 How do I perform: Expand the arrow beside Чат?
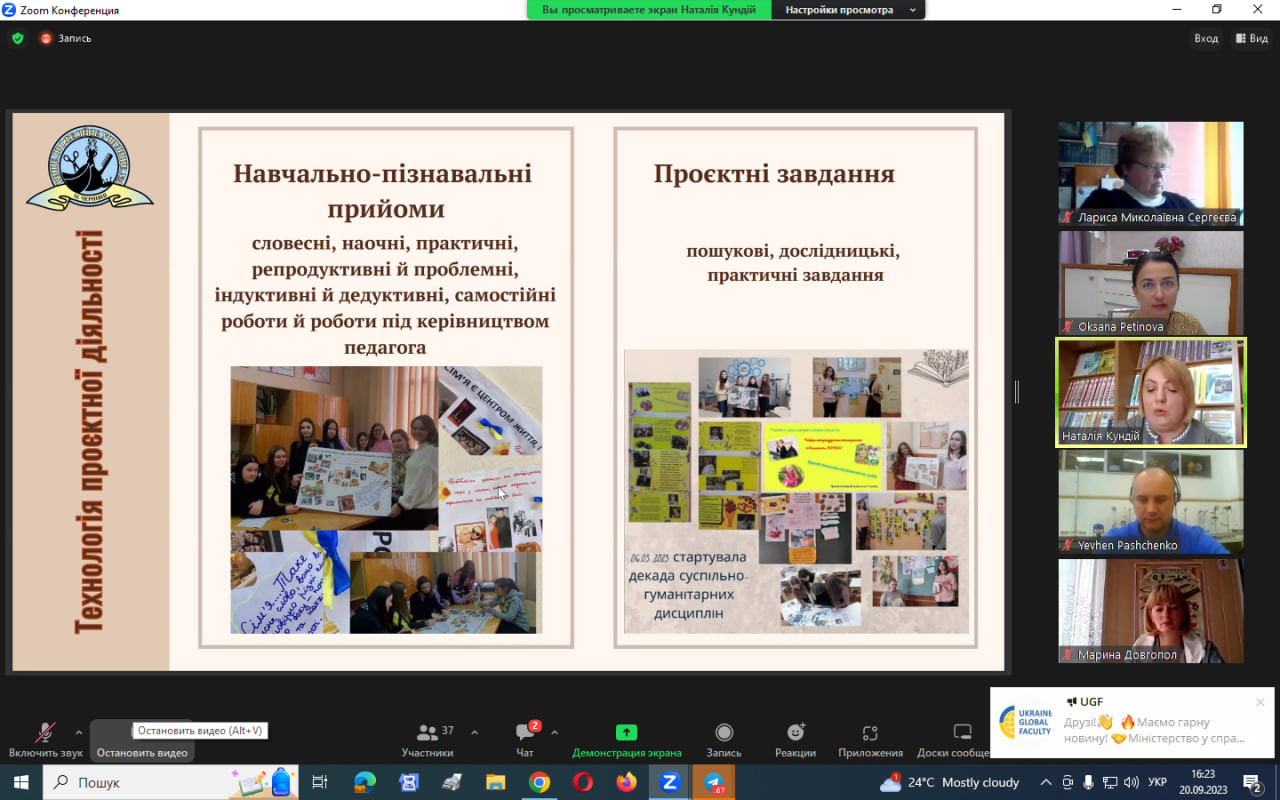click(x=555, y=732)
